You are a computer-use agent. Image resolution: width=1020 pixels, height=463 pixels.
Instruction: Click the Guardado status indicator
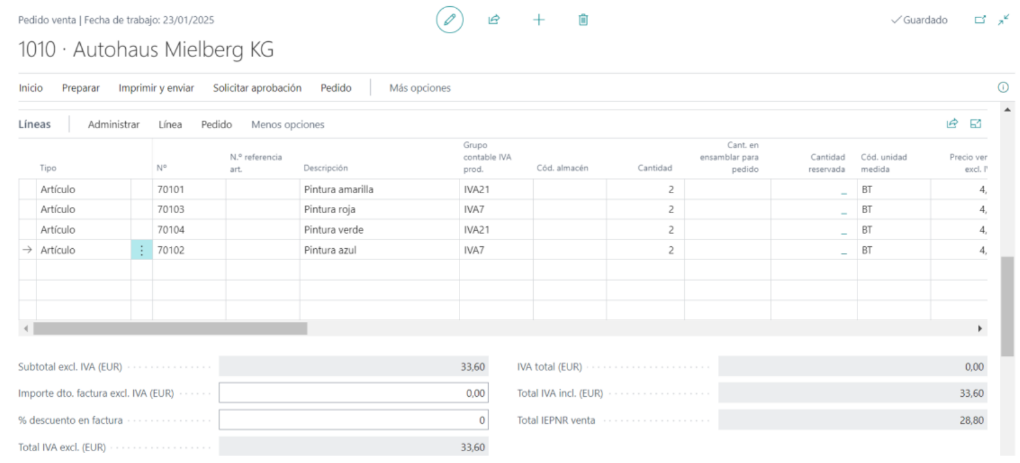coord(919,20)
